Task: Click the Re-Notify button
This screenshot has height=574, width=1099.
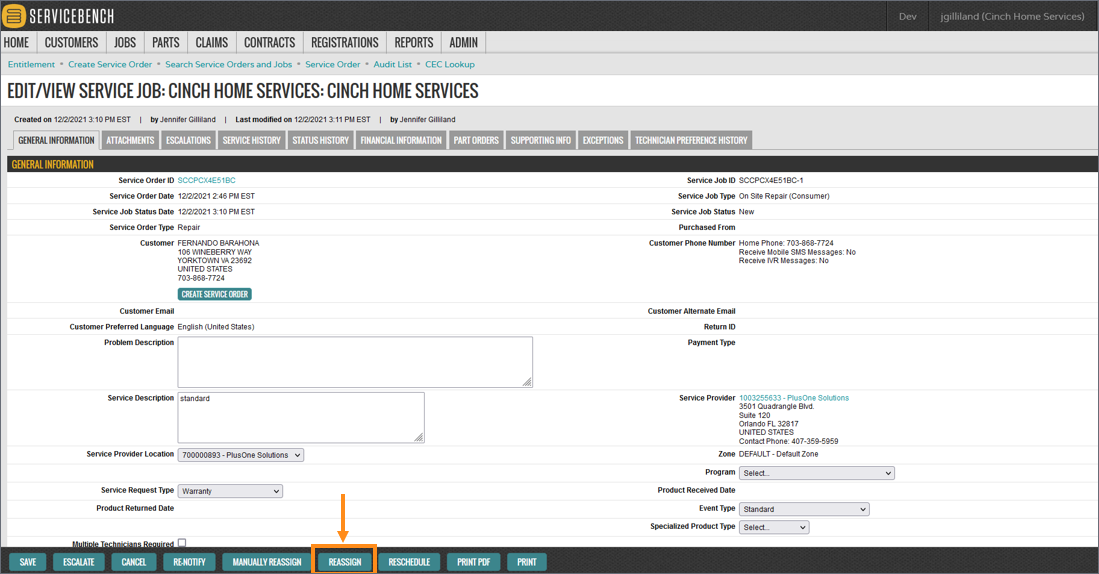Action: click(189, 562)
